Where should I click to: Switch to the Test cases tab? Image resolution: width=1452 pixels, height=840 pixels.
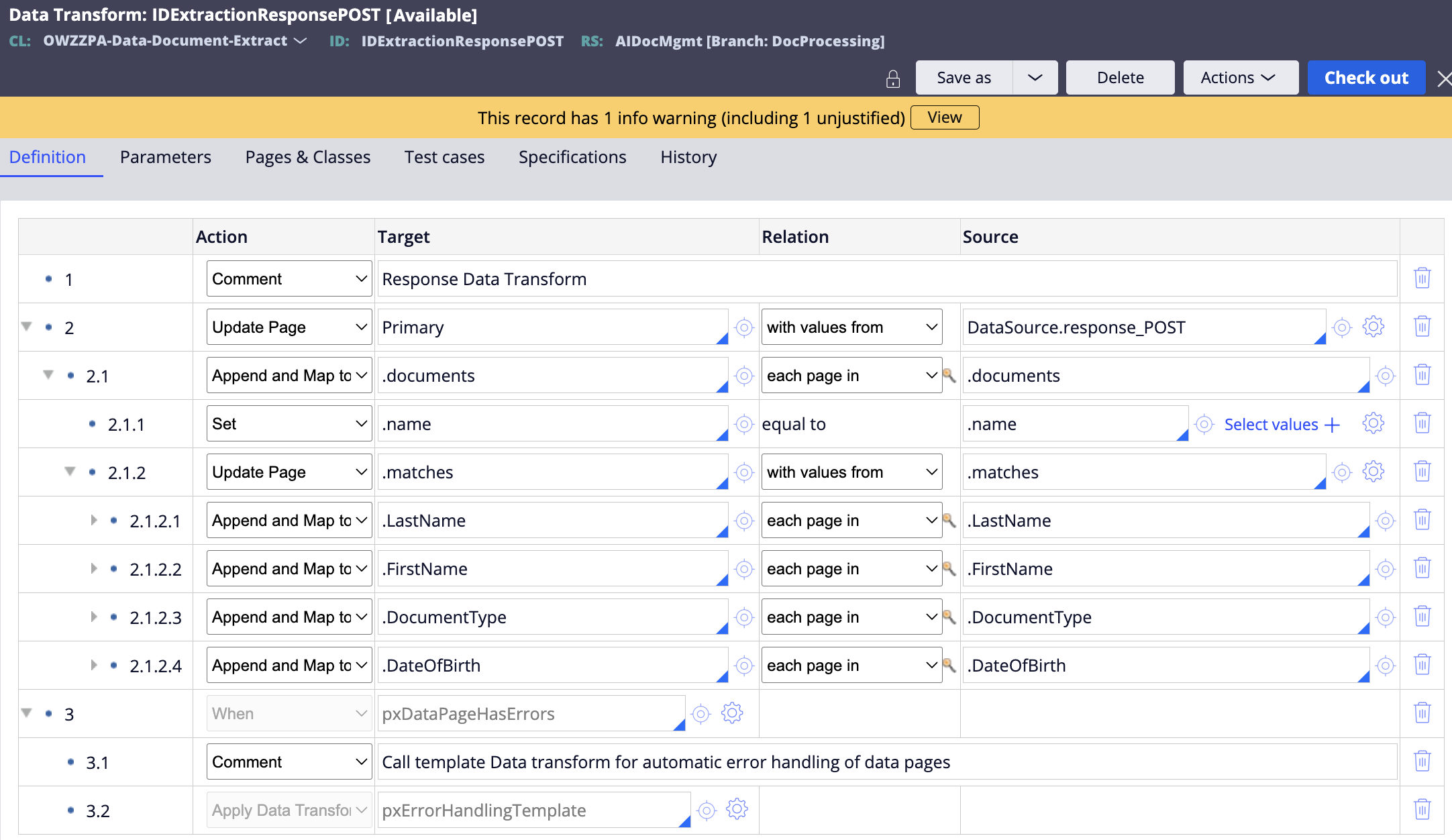tap(444, 157)
